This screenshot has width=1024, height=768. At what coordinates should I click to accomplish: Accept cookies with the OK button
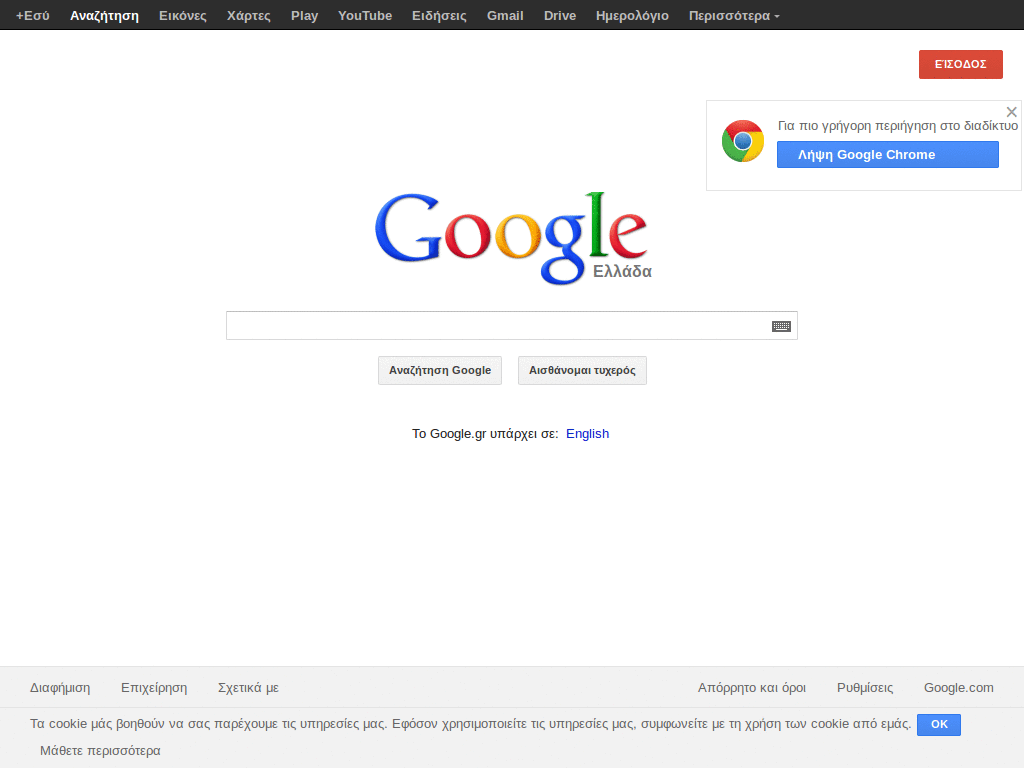[x=939, y=724]
